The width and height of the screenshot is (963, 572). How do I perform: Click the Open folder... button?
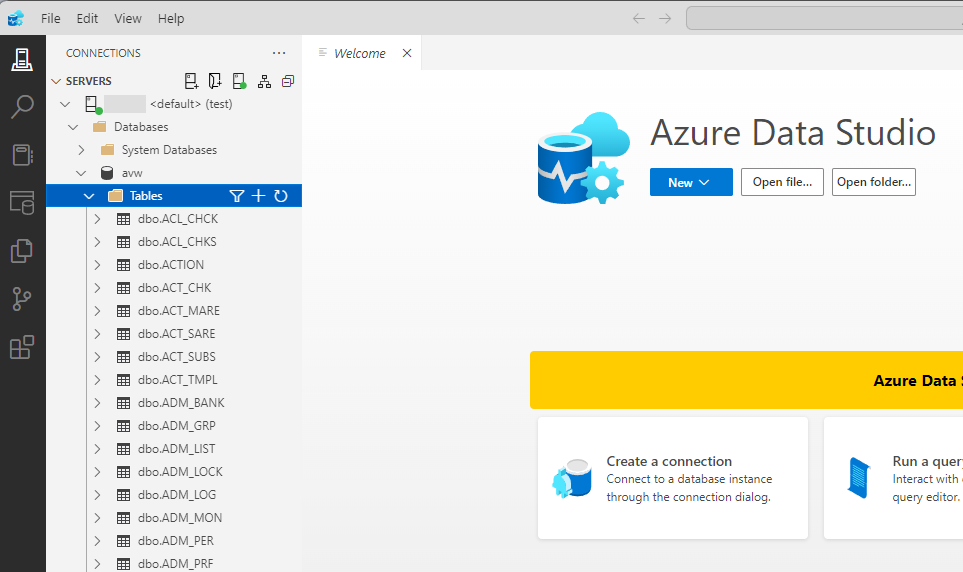(873, 182)
